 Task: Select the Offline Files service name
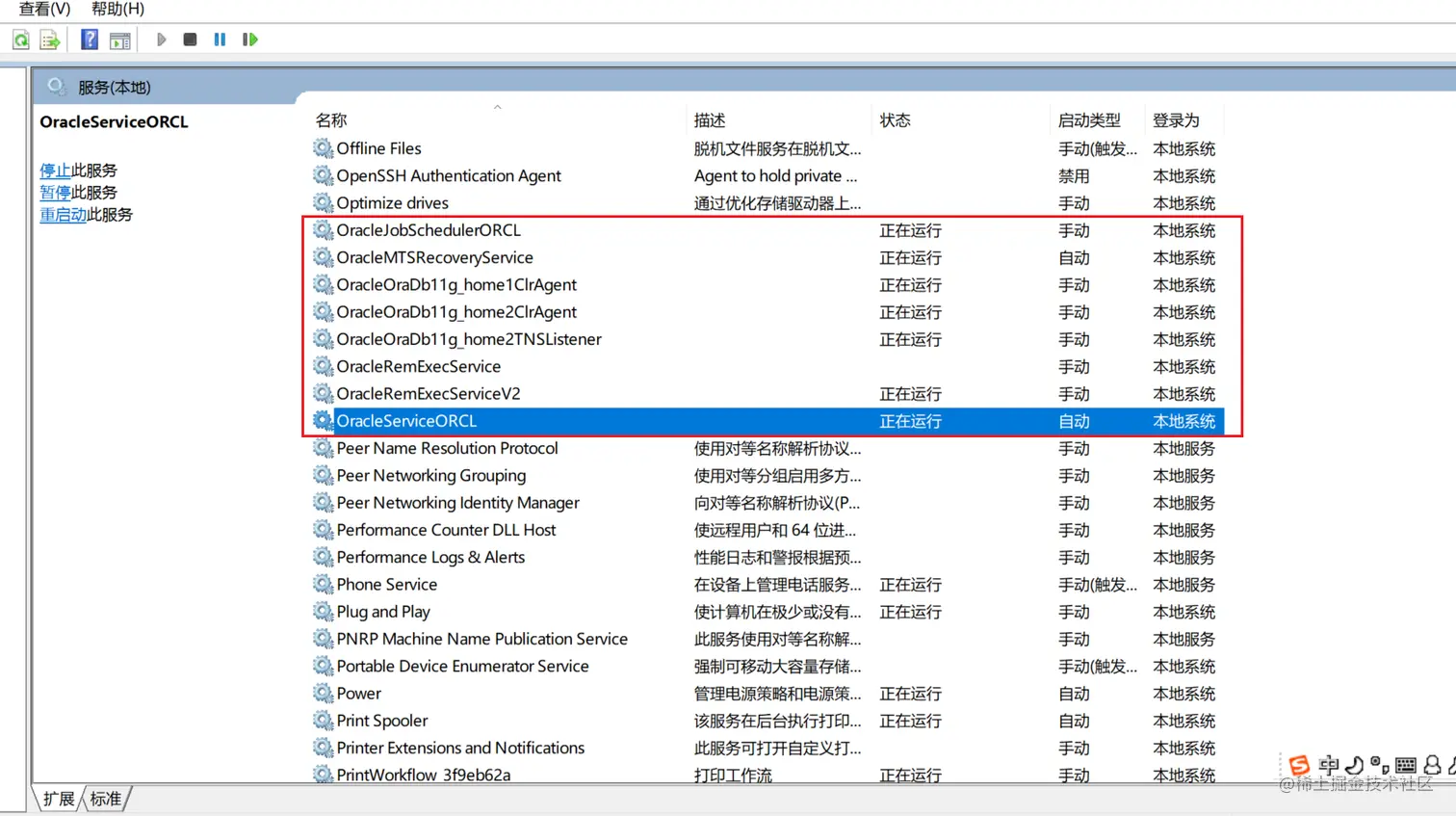378,148
